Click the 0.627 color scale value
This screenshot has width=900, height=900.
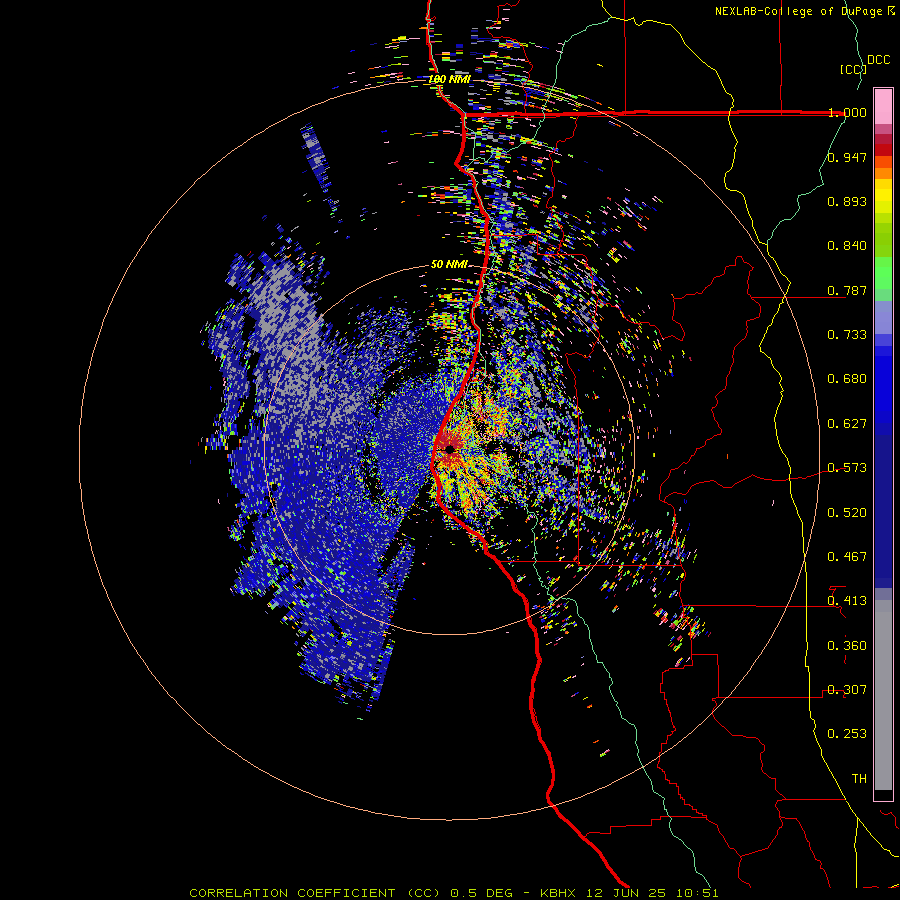pos(847,424)
